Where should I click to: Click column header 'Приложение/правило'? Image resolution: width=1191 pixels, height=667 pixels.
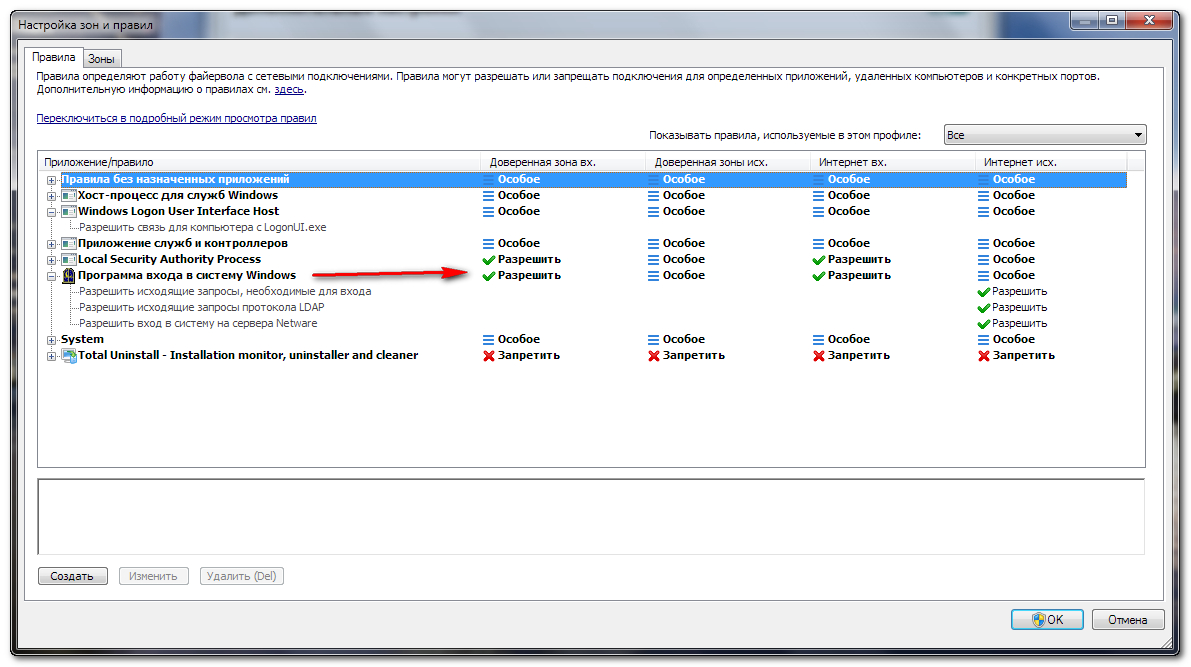259,162
